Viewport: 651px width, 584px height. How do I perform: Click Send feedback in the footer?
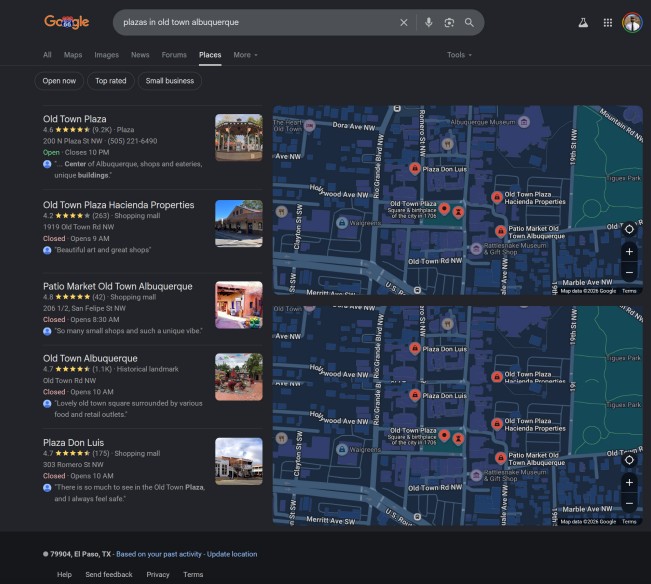point(109,574)
